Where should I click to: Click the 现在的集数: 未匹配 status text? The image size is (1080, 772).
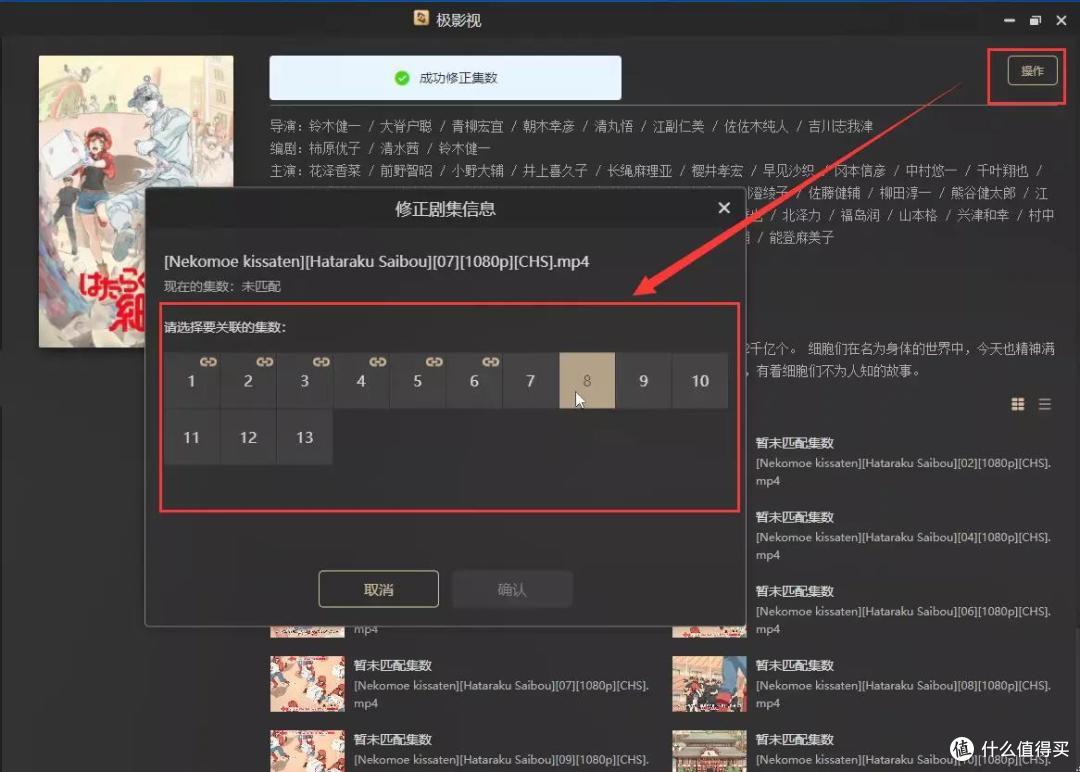click(222, 286)
